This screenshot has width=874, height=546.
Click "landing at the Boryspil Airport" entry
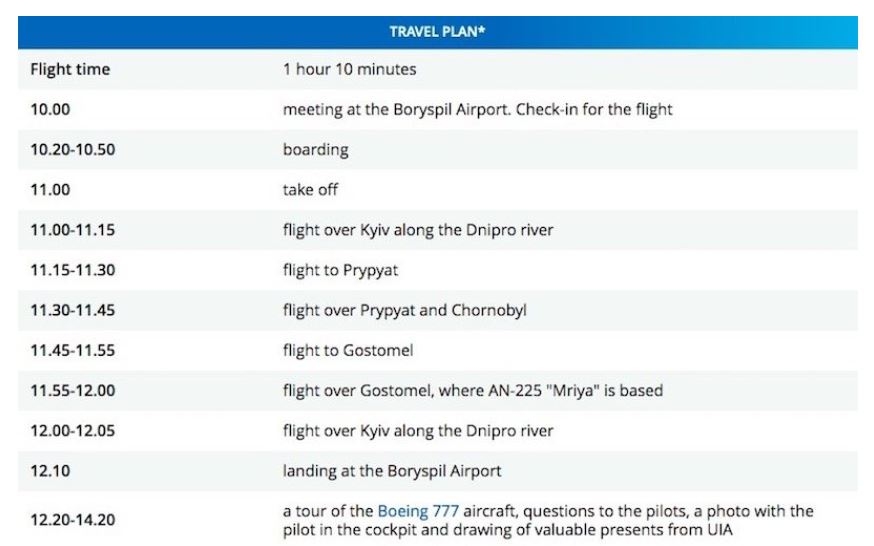click(391, 470)
